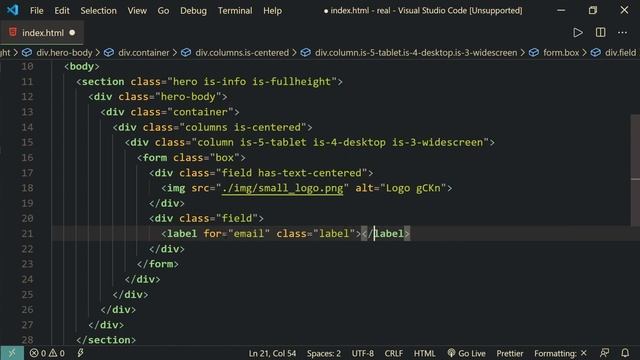Open the Edit menu
Image resolution: width=640 pixels, height=360 pixels.
point(62,11)
